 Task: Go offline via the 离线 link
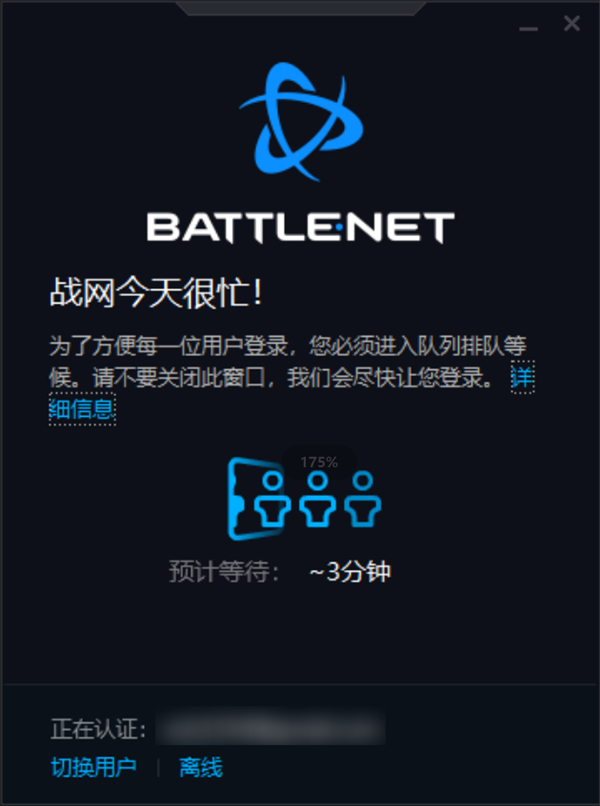point(201,767)
